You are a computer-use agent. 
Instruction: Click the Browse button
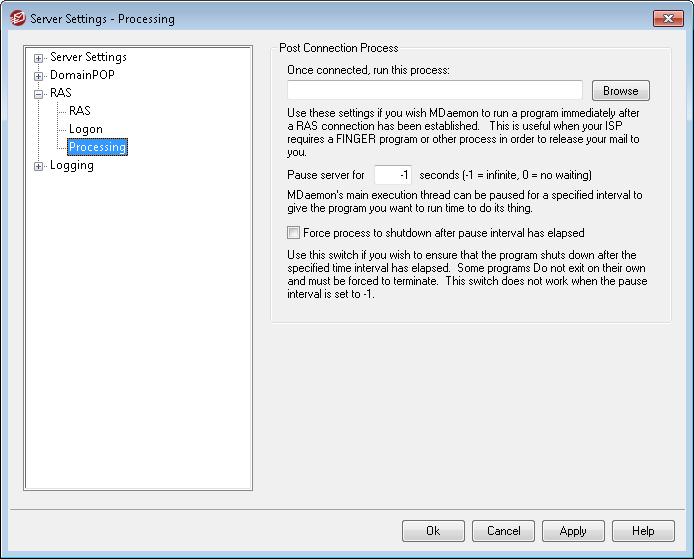pyautogui.click(x=620, y=91)
